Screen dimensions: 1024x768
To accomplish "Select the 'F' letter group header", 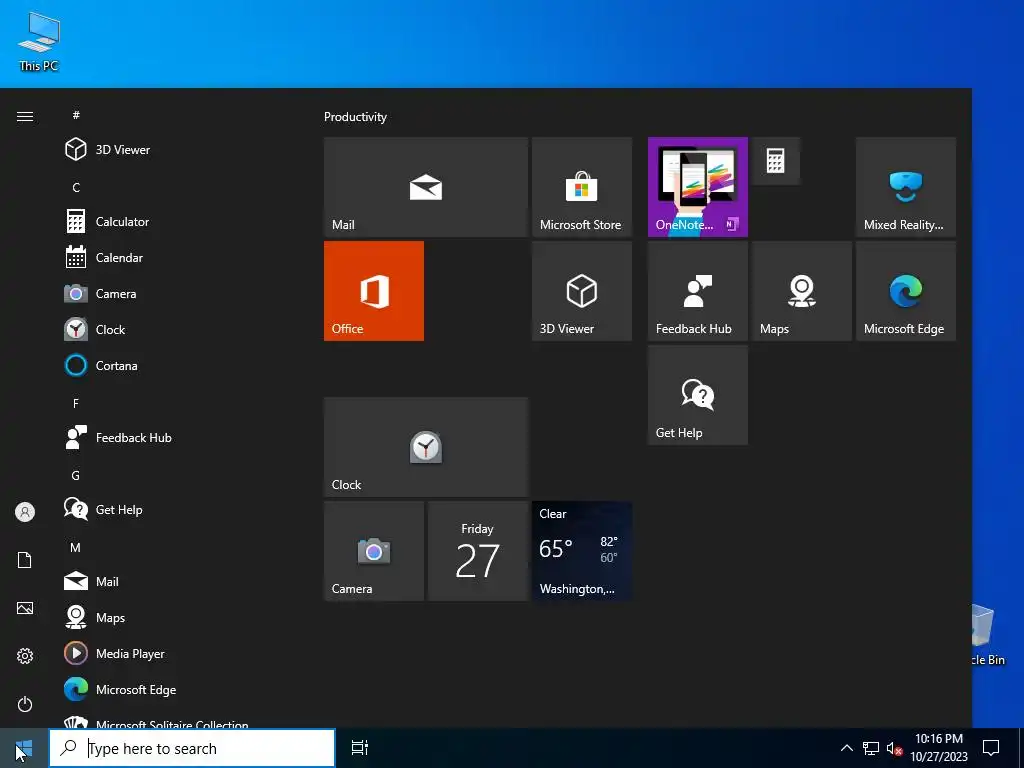I will click(76, 404).
